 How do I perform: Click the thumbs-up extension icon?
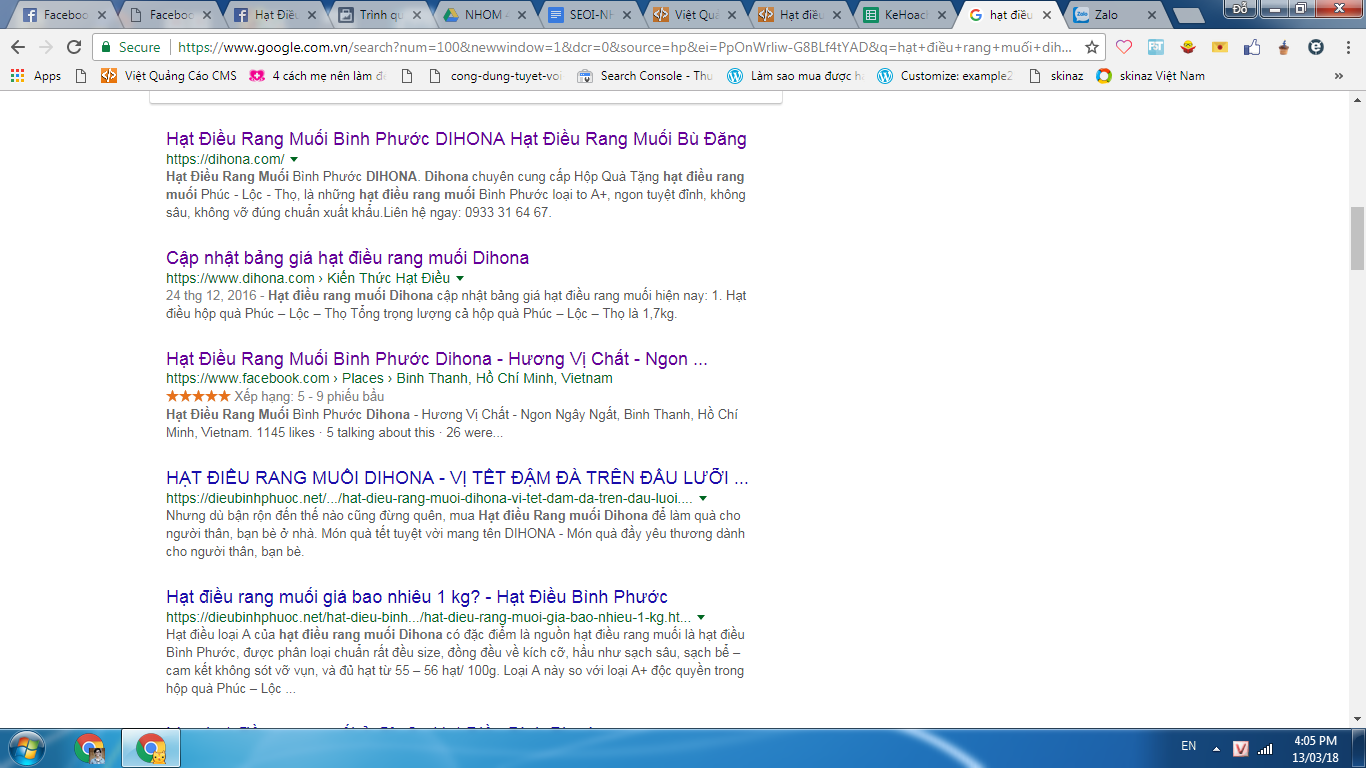[1252, 47]
